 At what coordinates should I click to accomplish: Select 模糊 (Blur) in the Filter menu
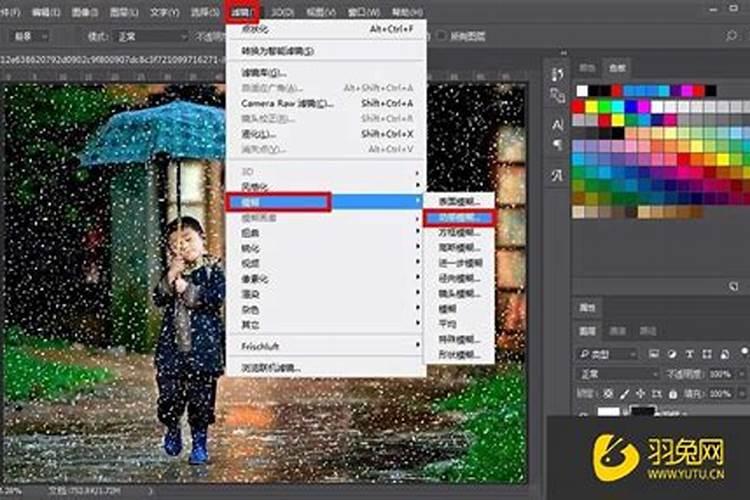click(277, 202)
